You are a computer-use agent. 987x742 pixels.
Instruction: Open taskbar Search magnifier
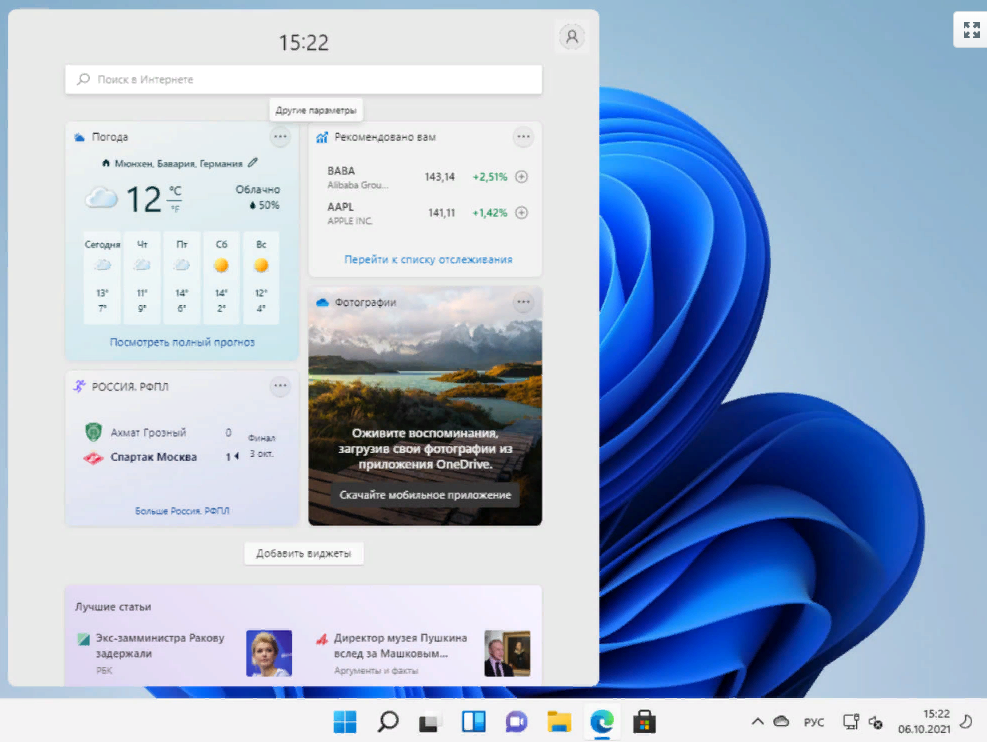coord(388,721)
